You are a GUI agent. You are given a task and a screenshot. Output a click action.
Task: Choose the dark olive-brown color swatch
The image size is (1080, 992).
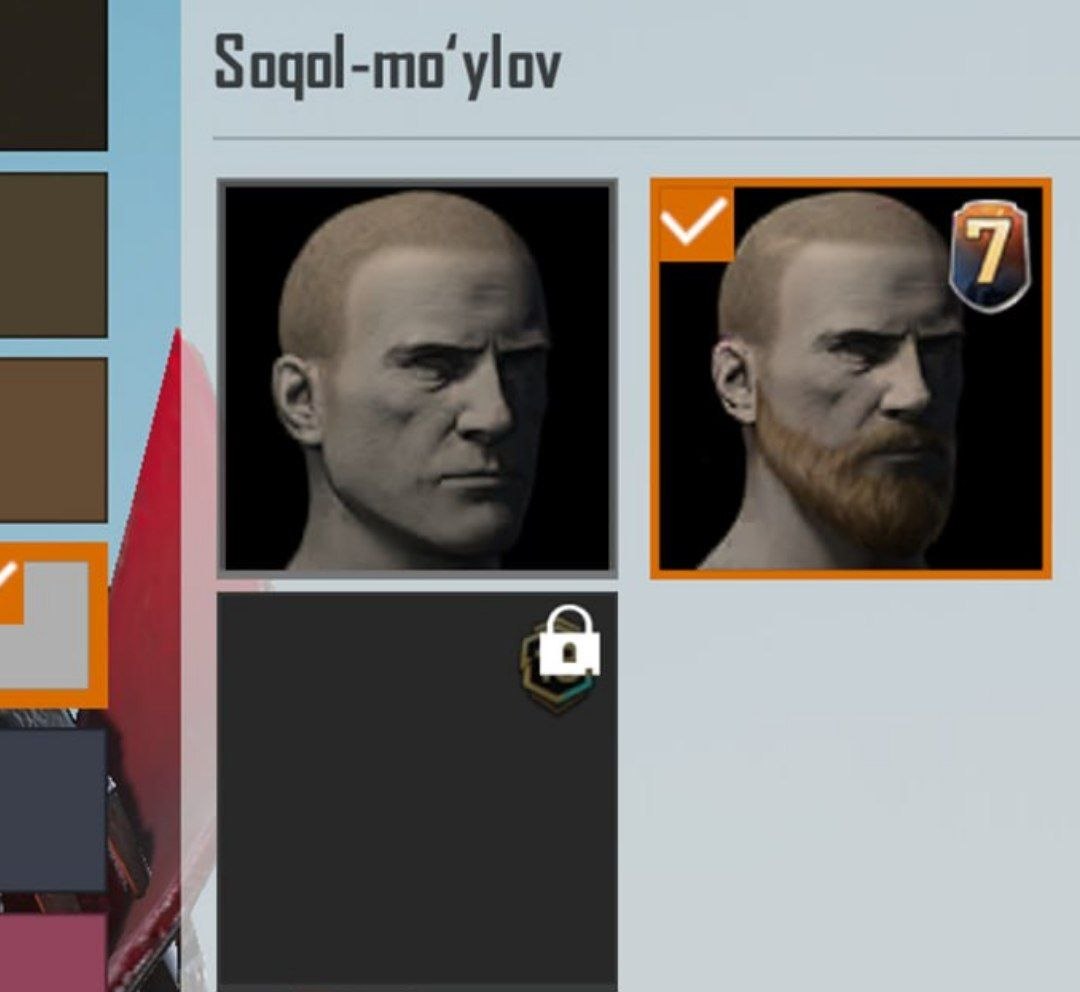pos(54,255)
